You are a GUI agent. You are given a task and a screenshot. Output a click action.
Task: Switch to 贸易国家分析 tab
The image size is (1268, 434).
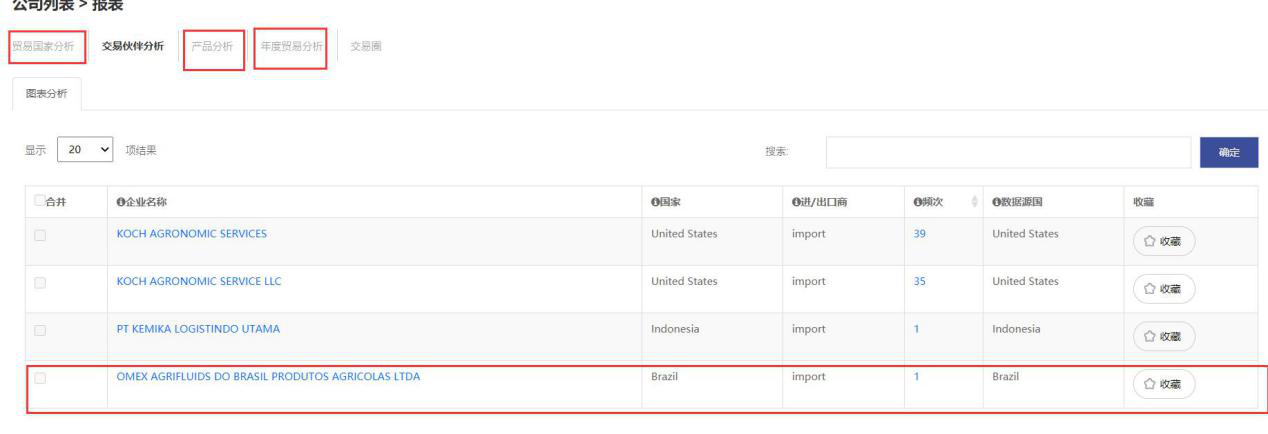[x=43, y=46]
